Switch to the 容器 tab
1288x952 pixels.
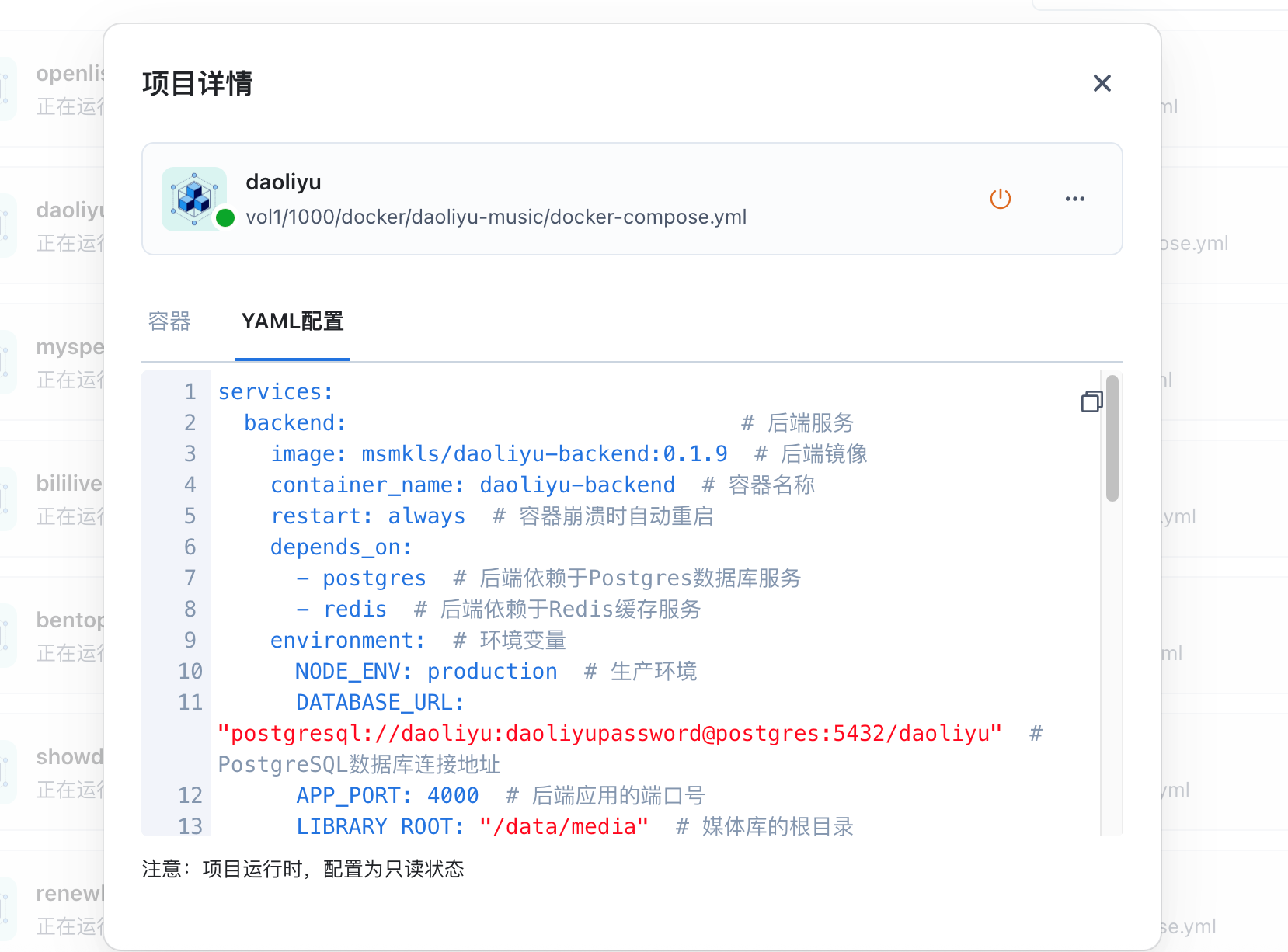(169, 321)
